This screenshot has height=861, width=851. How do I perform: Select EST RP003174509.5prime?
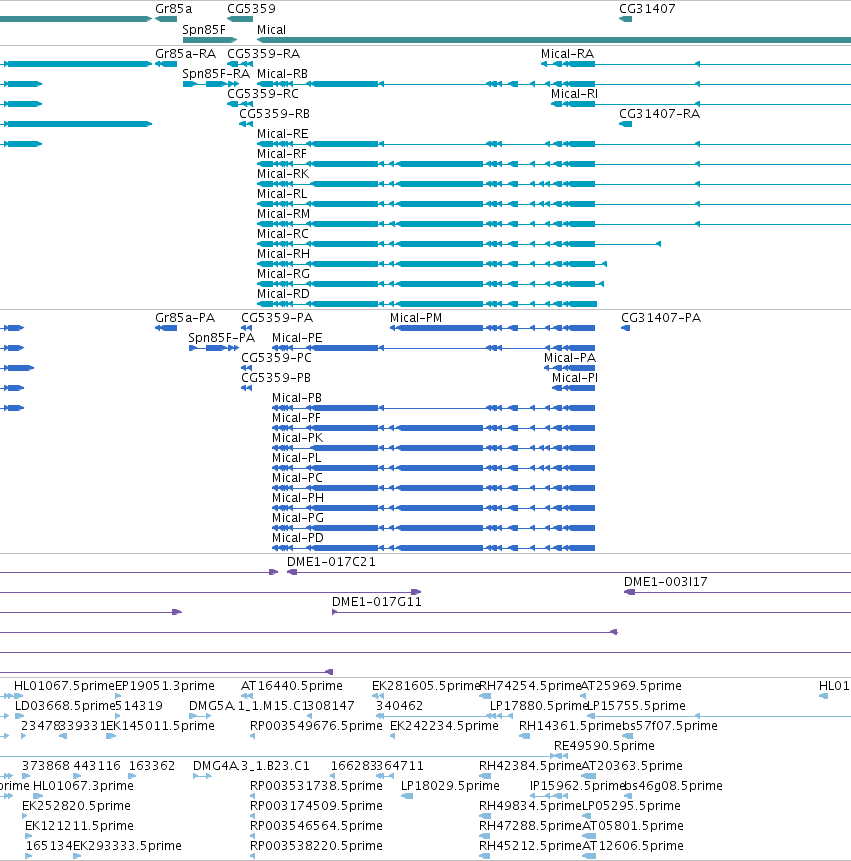click(252, 816)
